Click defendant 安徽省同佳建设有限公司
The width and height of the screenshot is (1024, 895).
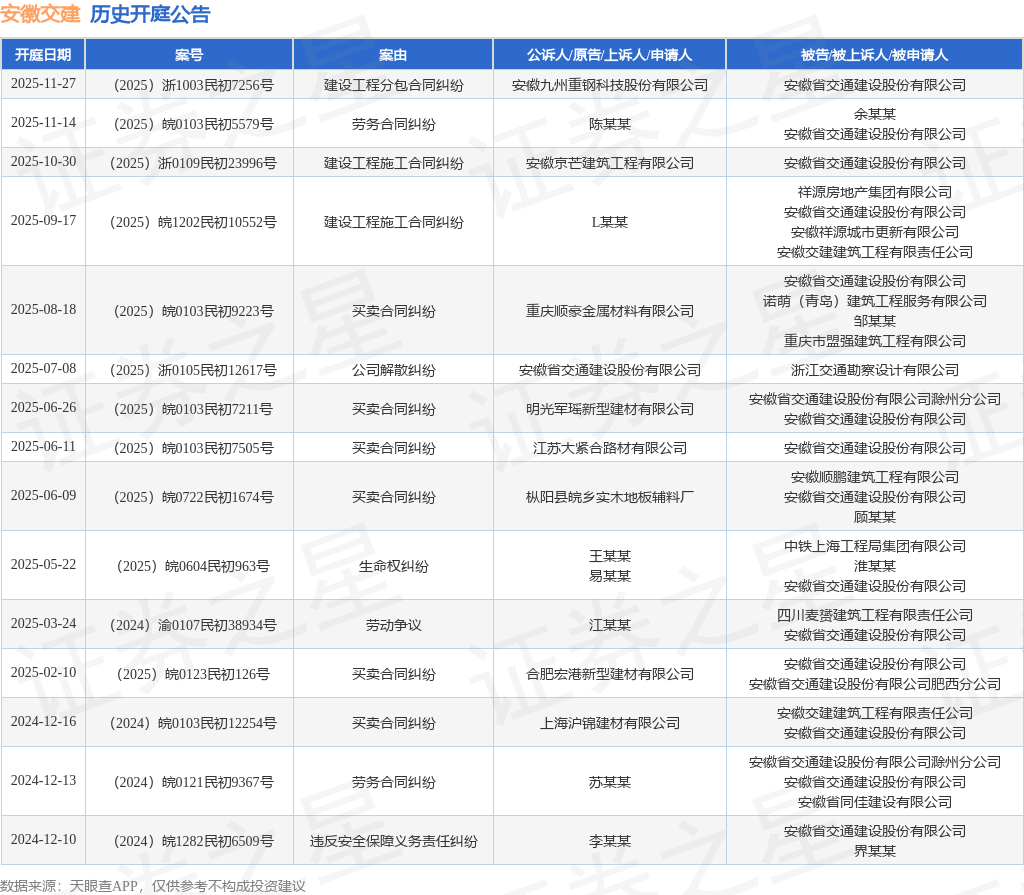[874, 802]
